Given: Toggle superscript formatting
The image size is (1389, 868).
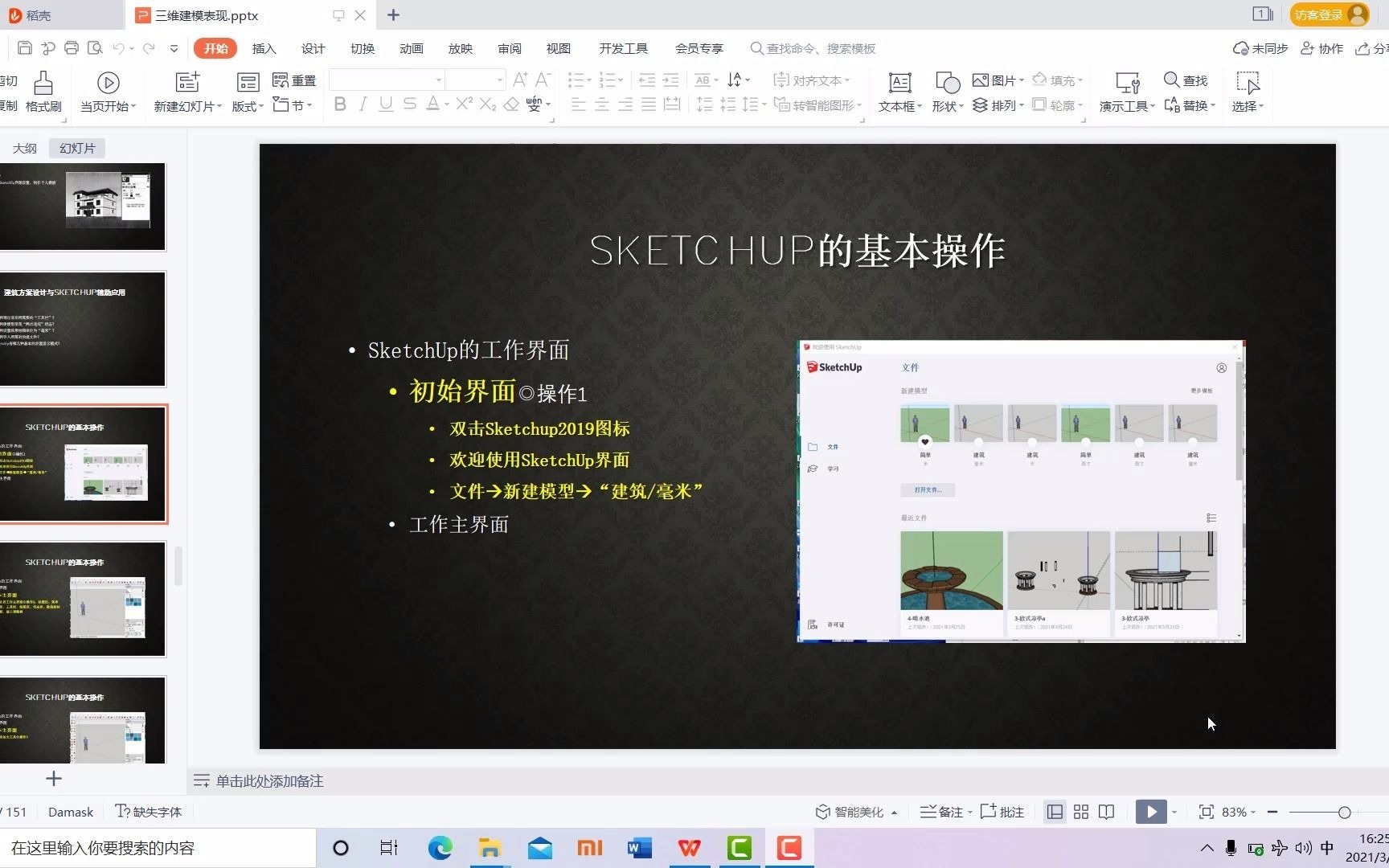Looking at the screenshot, I should click(464, 104).
